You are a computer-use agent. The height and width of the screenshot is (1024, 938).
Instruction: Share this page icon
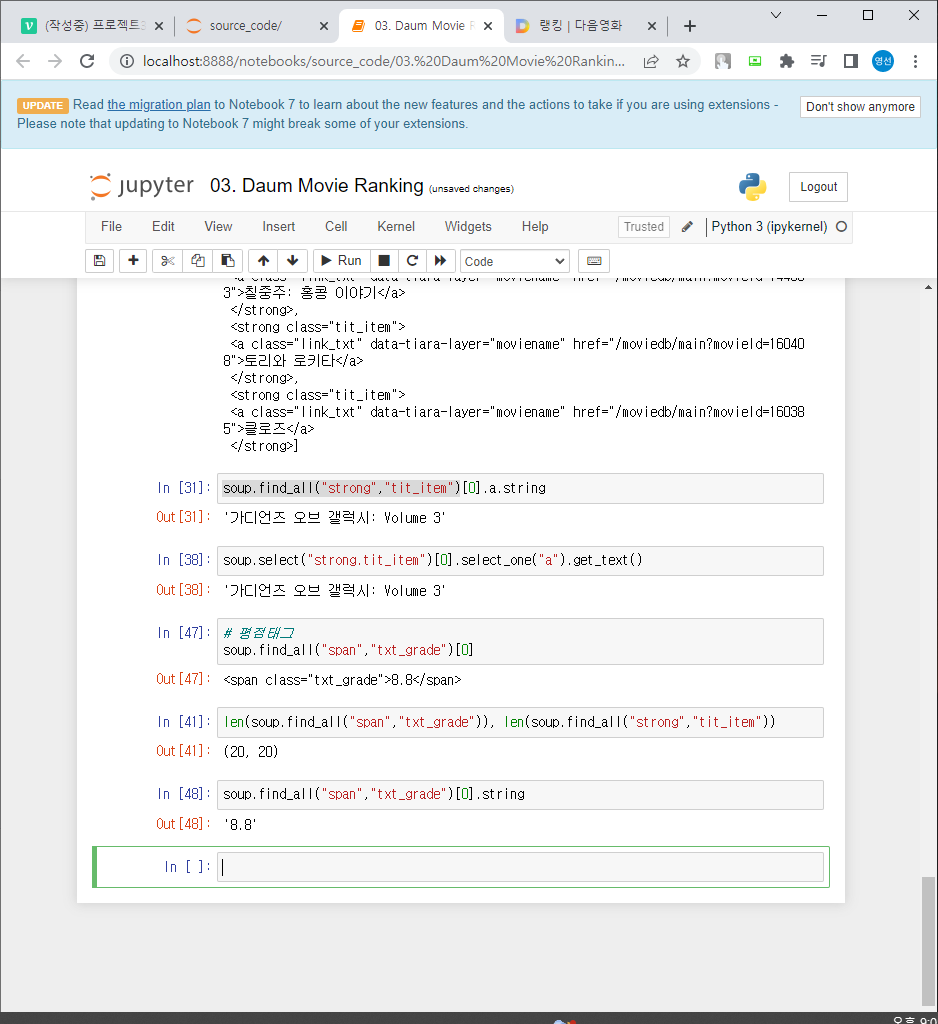click(x=651, y=61)
